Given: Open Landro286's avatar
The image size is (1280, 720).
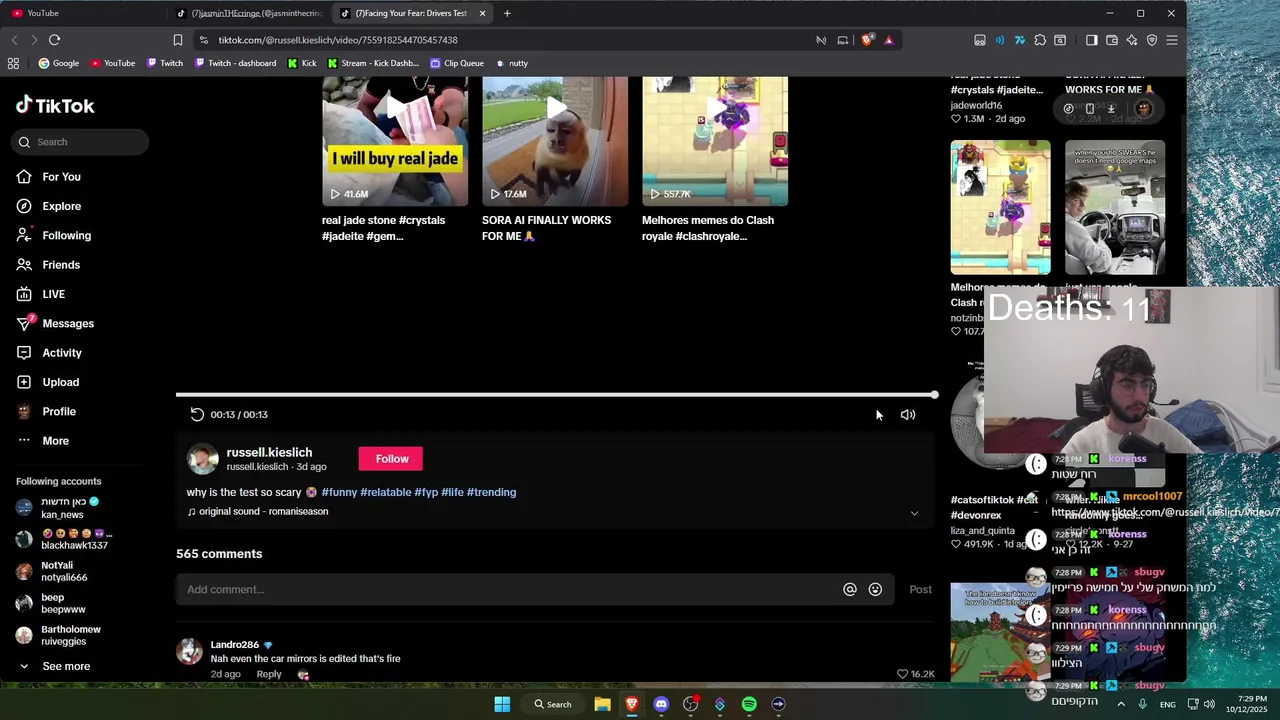Looking at the screenshot, I should pyautogui.click(x=189, y=651).
